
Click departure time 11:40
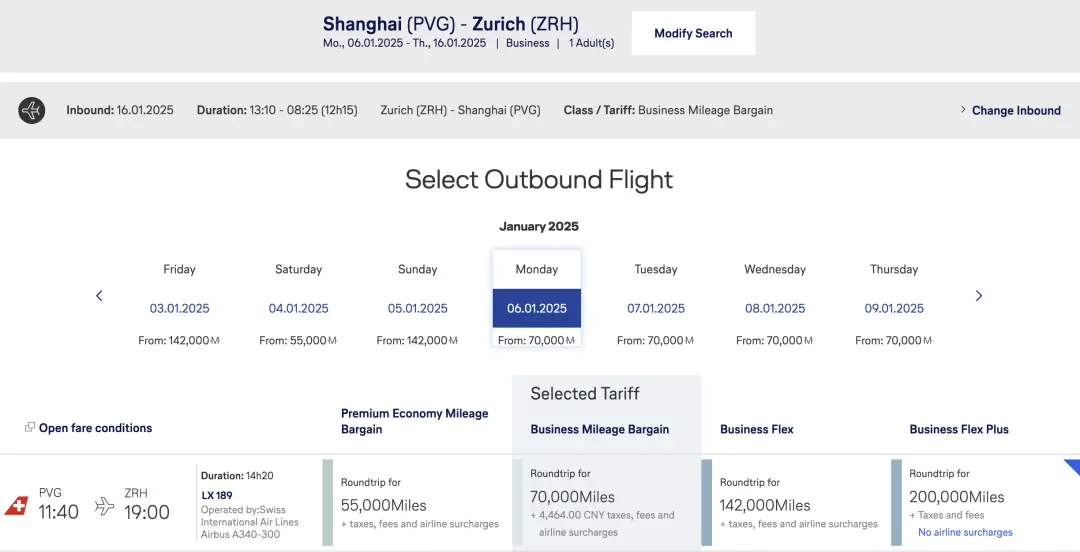[x=58, y=512]
